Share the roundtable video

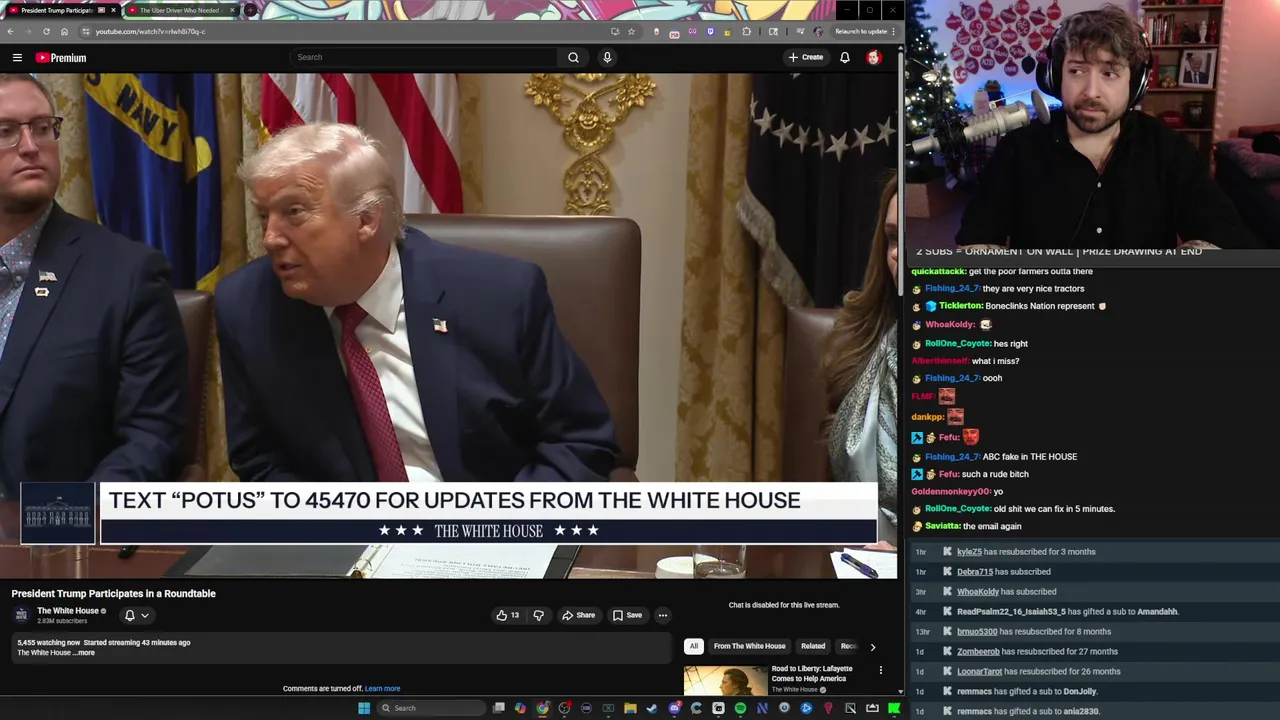click(578, 615)
